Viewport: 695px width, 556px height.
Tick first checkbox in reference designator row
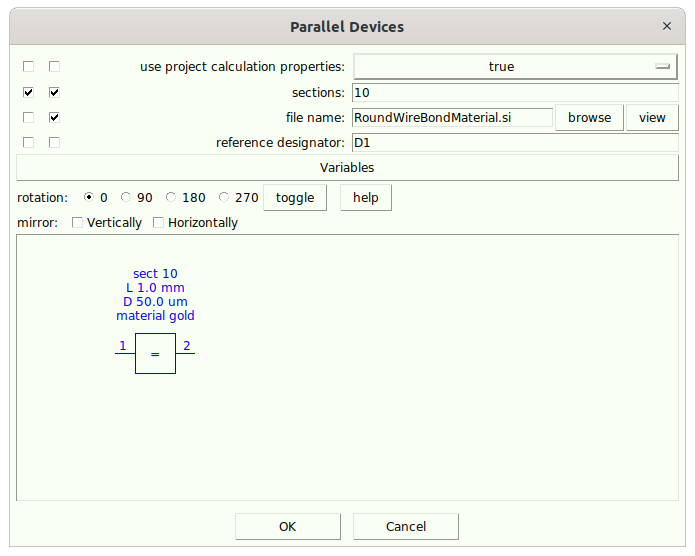click(28, 142)
